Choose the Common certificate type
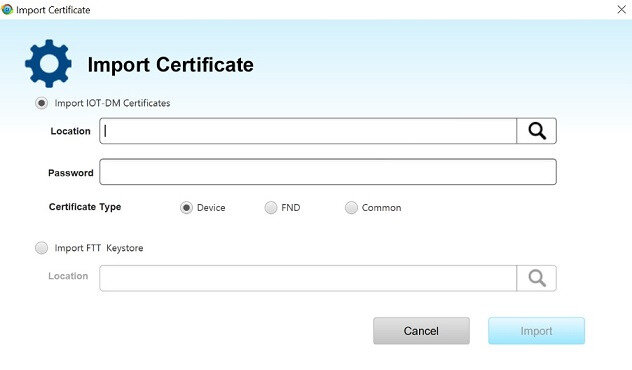The height and width of the screenshot is (370, 632). click(x=351, y=208)
